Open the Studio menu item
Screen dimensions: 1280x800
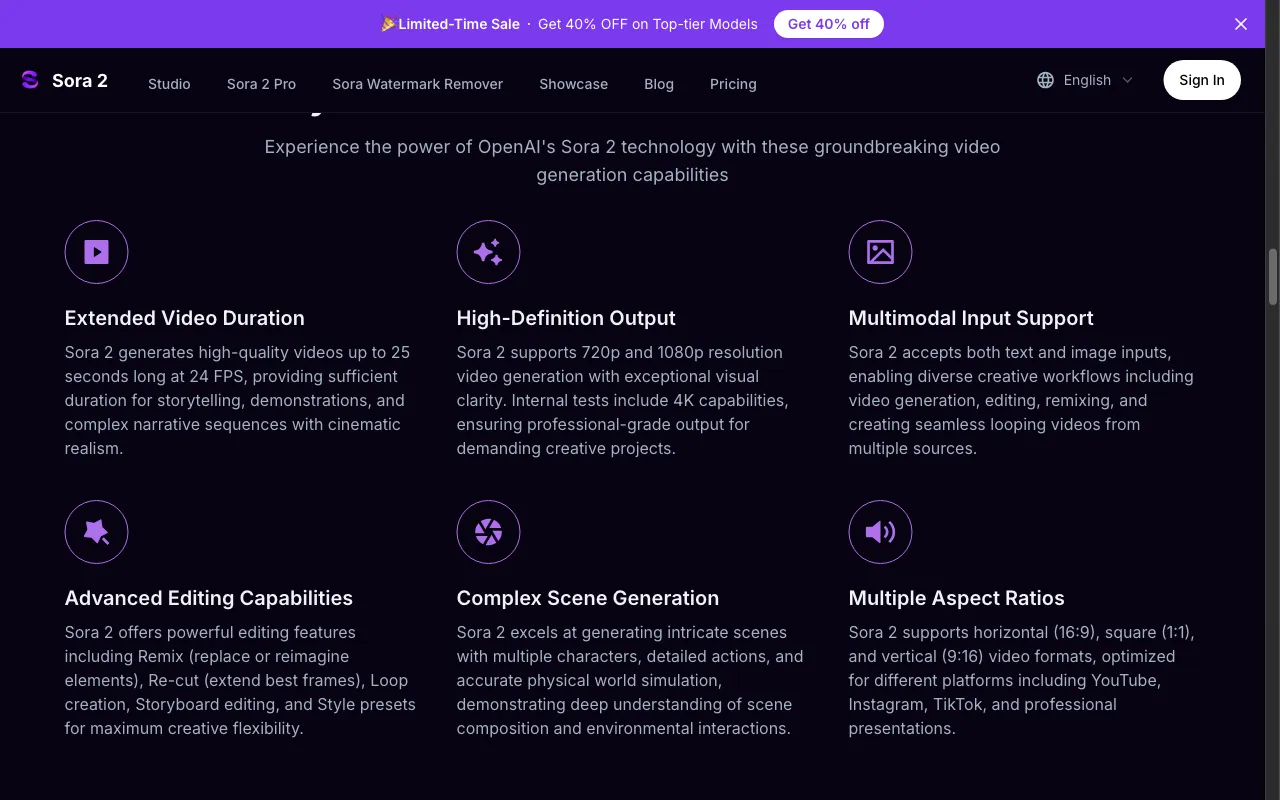coord(169,84)
